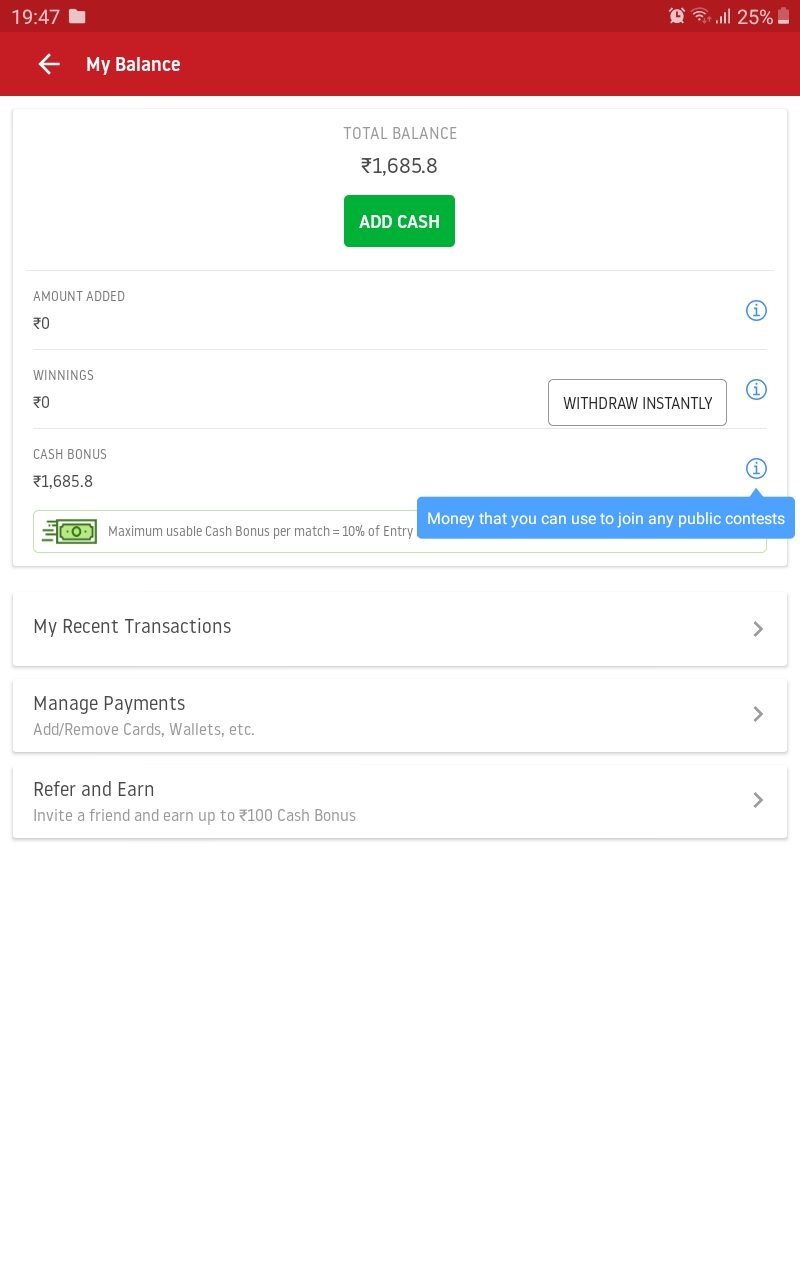Open Refer and Earn chevron arrow
This screenshot has height=1280, width=800.
(x=758, y=800)
